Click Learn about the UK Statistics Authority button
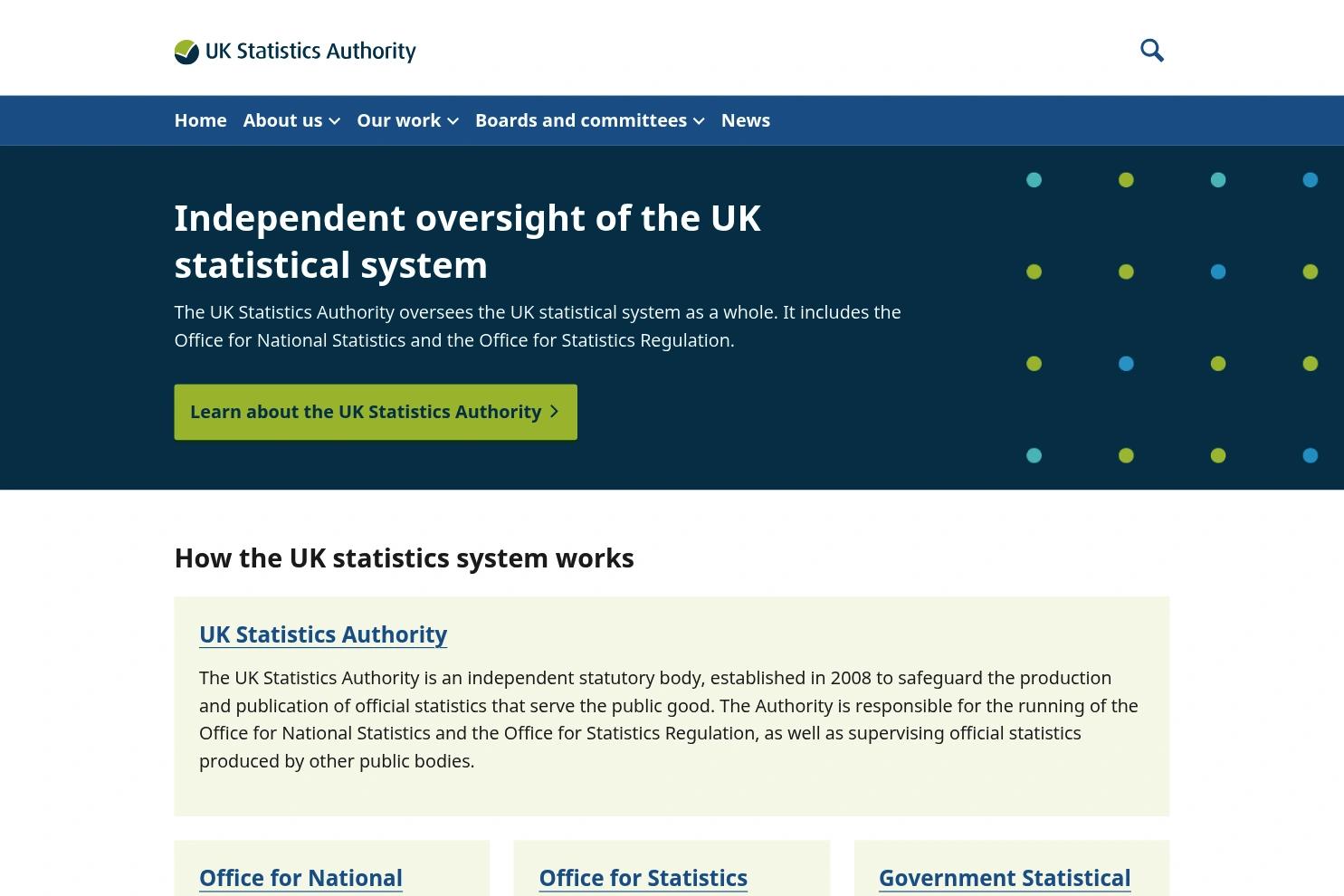This screenshot has height=896, width=1344. coord(376,412)
